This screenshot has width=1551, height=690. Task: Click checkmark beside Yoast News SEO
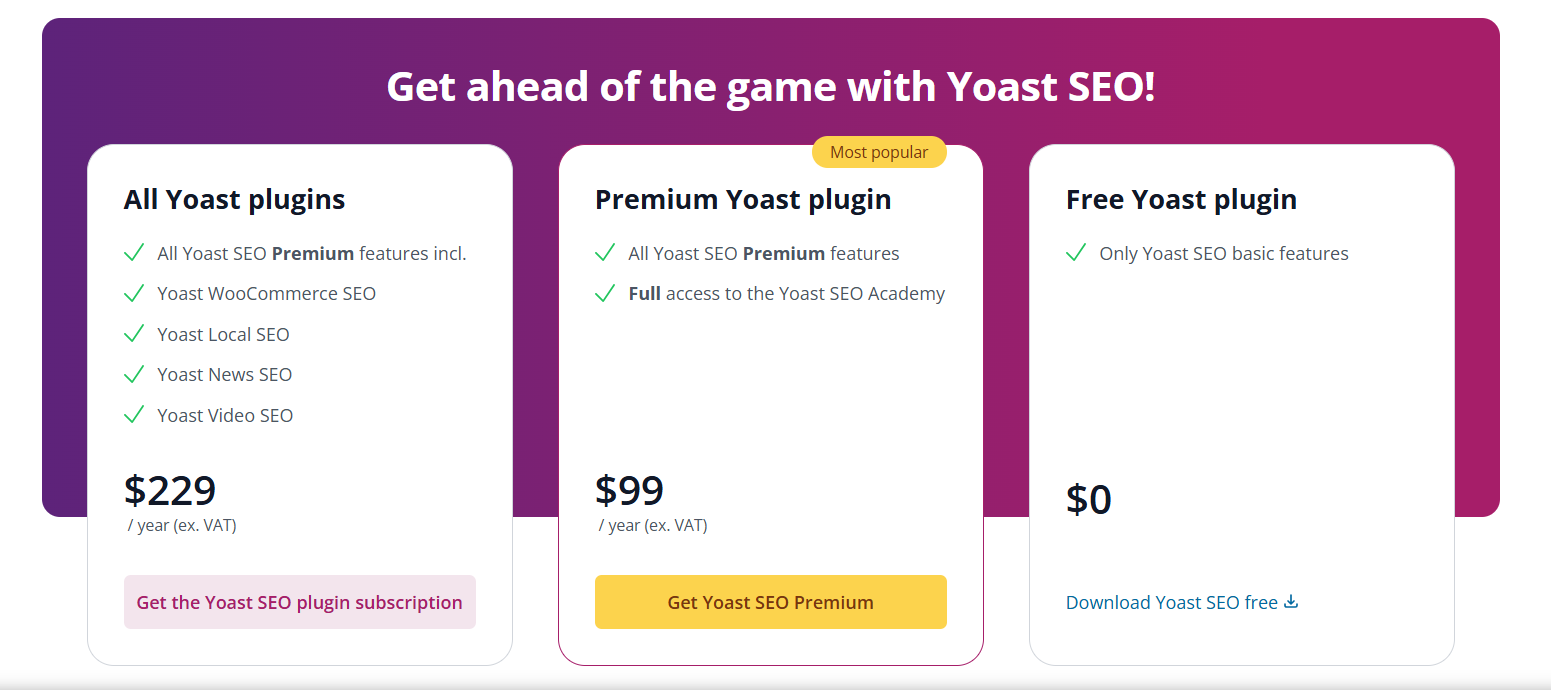134,375
